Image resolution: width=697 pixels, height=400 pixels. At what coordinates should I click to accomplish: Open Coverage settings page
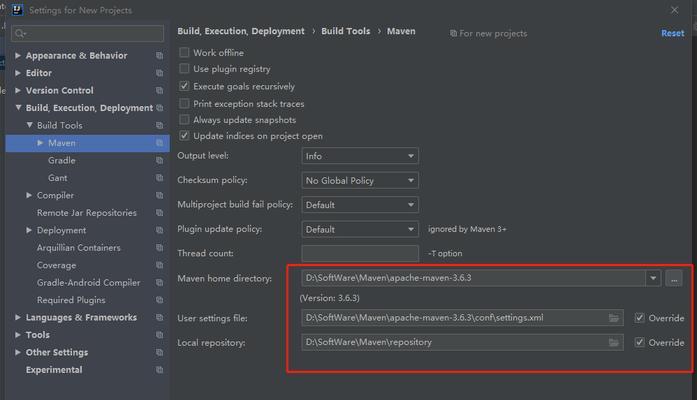click(56, 265)
